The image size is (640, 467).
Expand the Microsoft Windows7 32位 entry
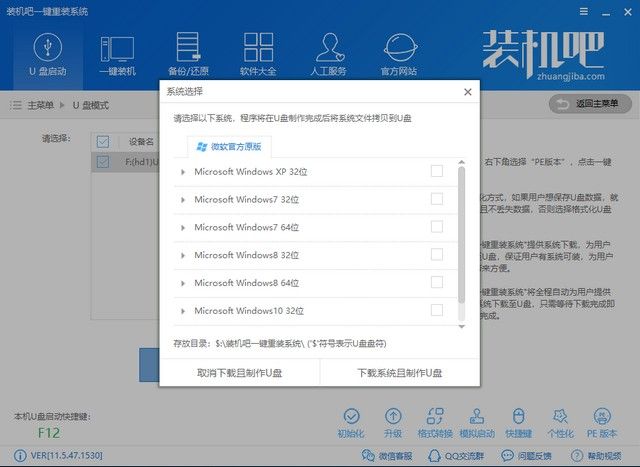[183, 200]
